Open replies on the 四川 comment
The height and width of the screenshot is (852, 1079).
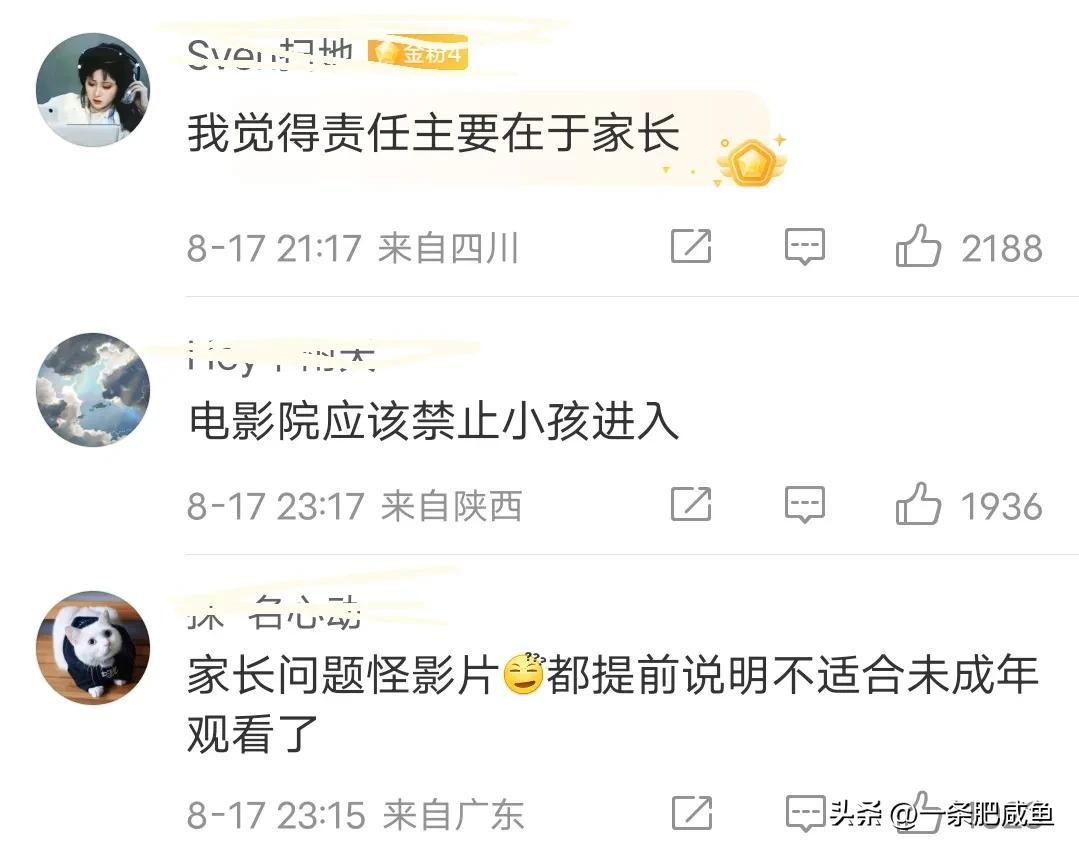[x=804, y=246]
